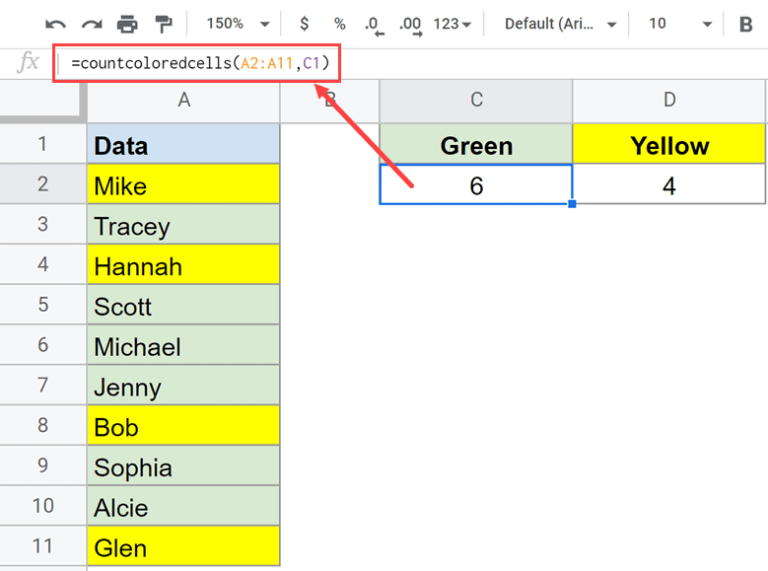Image resolution: width=768 pixels, height=571 pixels.
Task: Click the Redo arrow icon
Action: pyautogui.click(x=91, y=23)
